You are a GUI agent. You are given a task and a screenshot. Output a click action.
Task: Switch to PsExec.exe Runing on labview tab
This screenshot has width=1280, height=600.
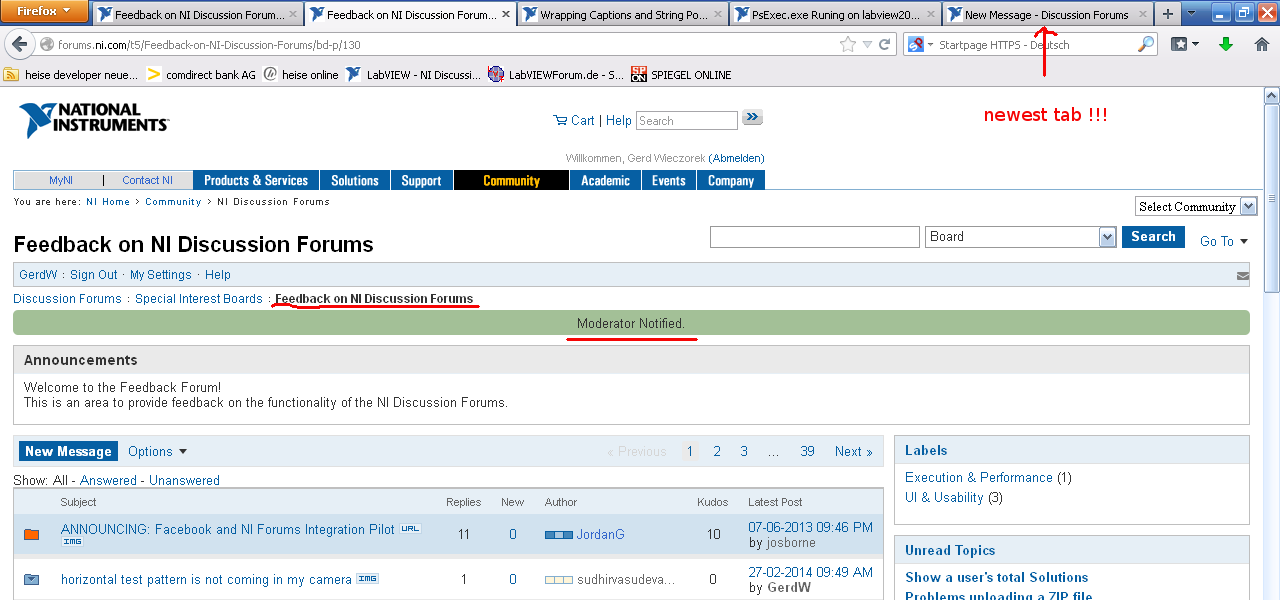coord(834,15)
